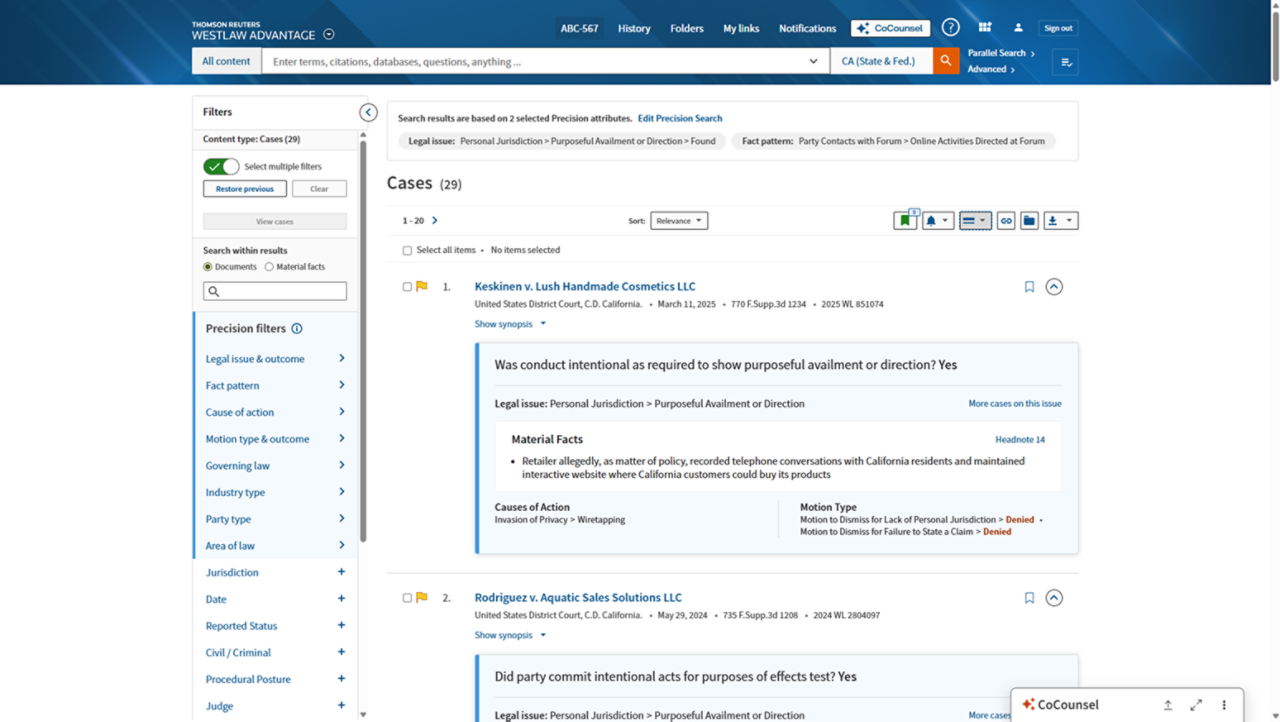Select the Material facts radio button

coord(269,267)
